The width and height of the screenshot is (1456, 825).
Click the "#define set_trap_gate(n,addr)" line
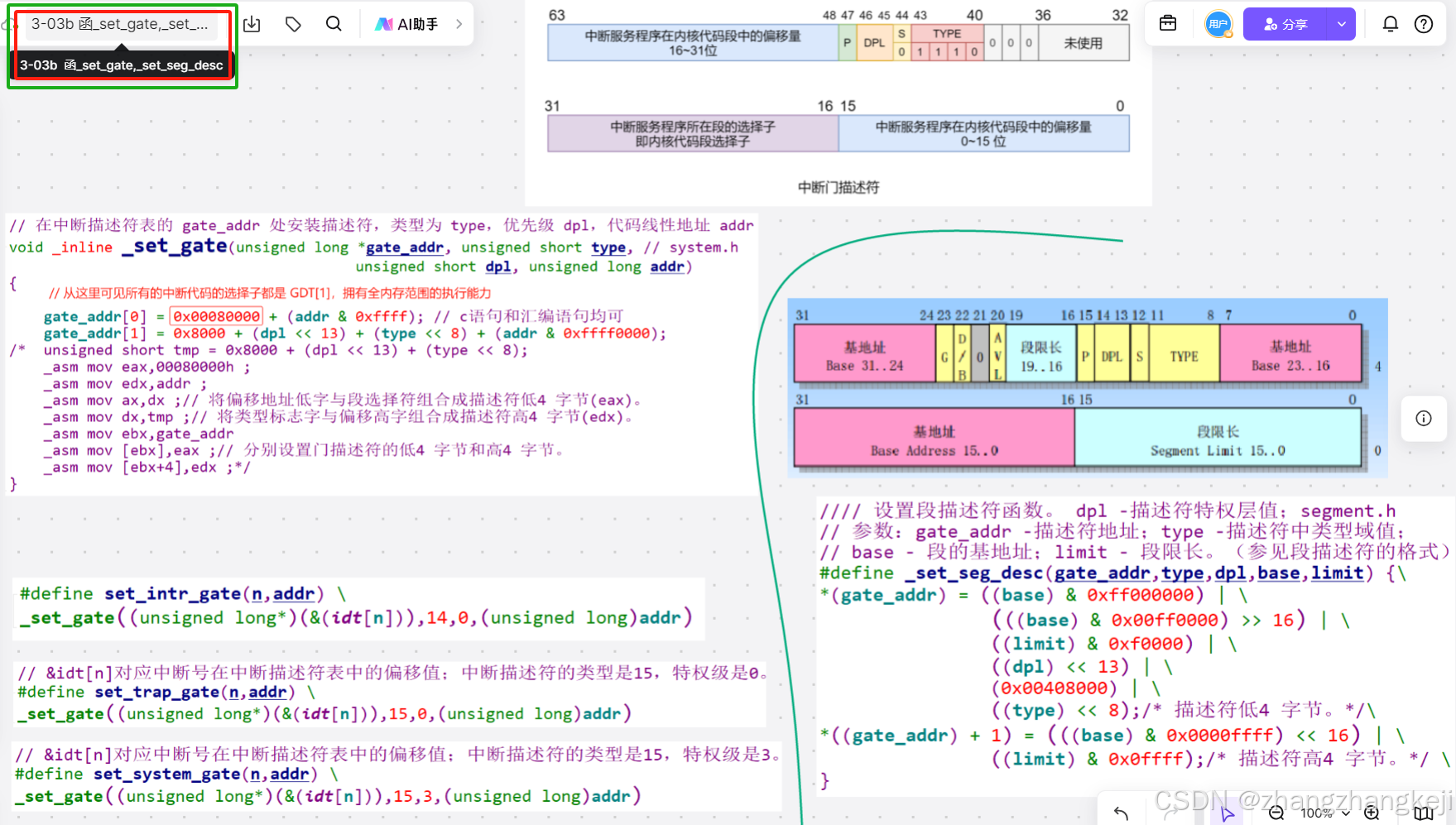point(166,692)
